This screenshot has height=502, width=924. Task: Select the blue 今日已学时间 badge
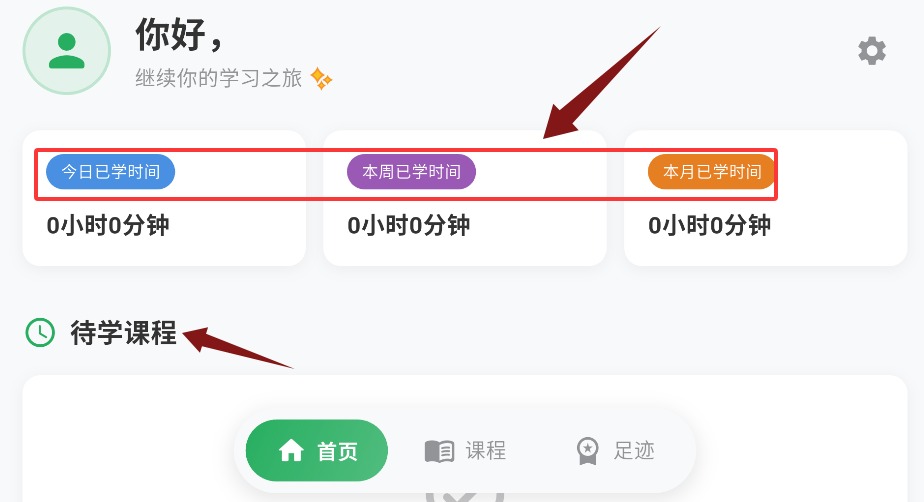pos(111,172)
